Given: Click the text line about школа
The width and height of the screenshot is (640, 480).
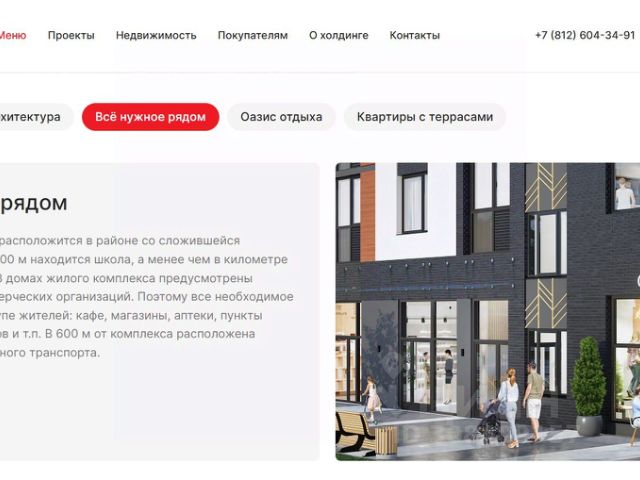Looking at the screenshot, I should tap(144, 260).
